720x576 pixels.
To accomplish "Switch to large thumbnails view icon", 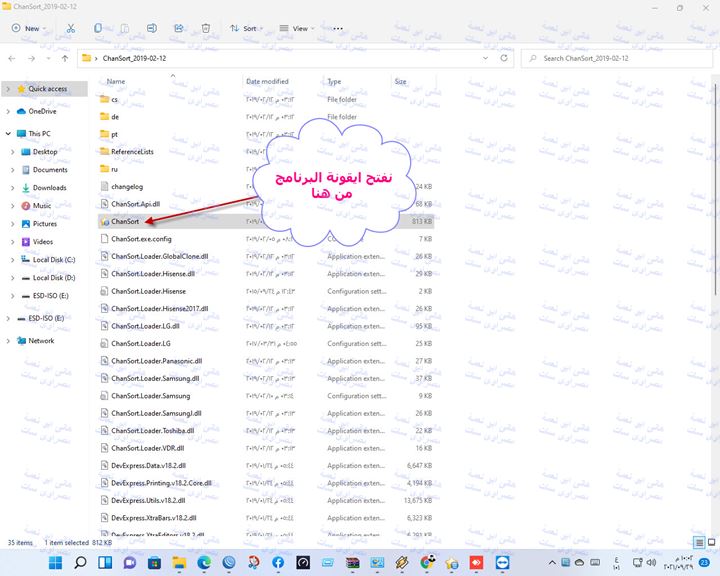I will point(711,542).
